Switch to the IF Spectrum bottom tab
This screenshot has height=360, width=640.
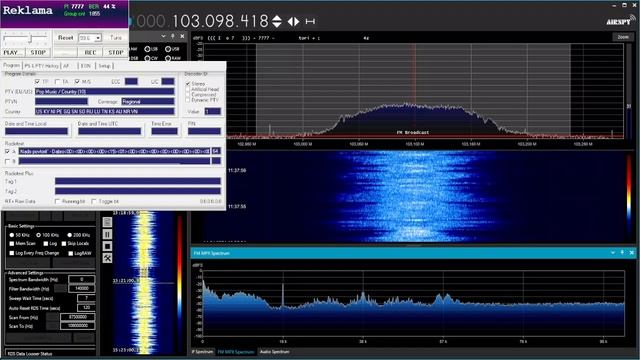[202, 351]
